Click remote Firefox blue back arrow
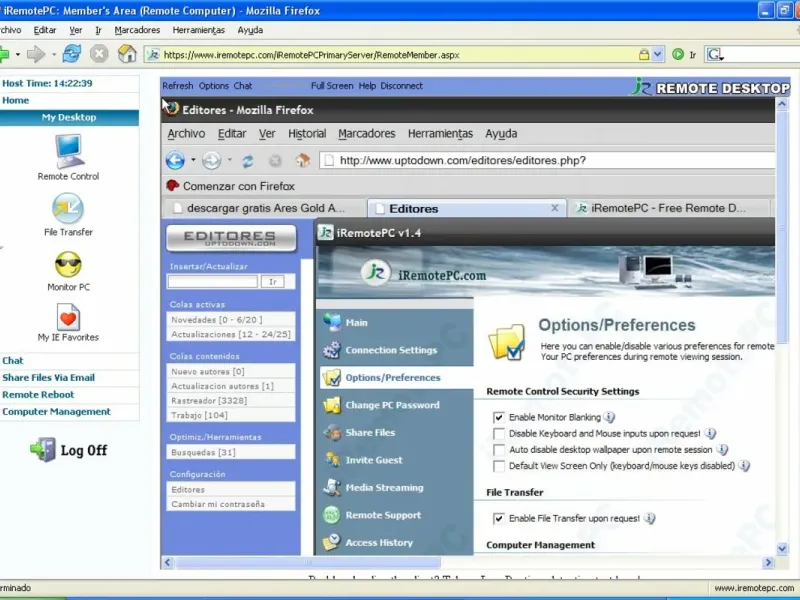This screenshot has width=800, height=600. [x=175, y=160]
